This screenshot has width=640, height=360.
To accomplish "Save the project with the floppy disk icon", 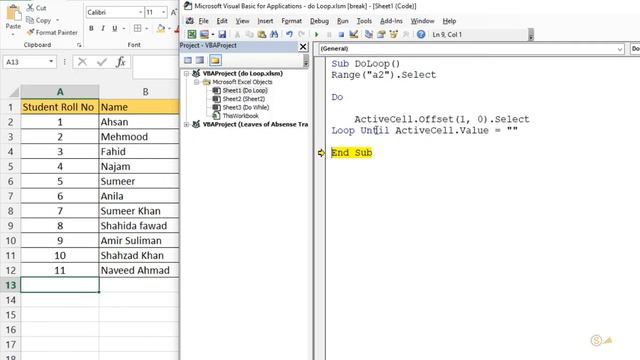I will tap(222, 35).
